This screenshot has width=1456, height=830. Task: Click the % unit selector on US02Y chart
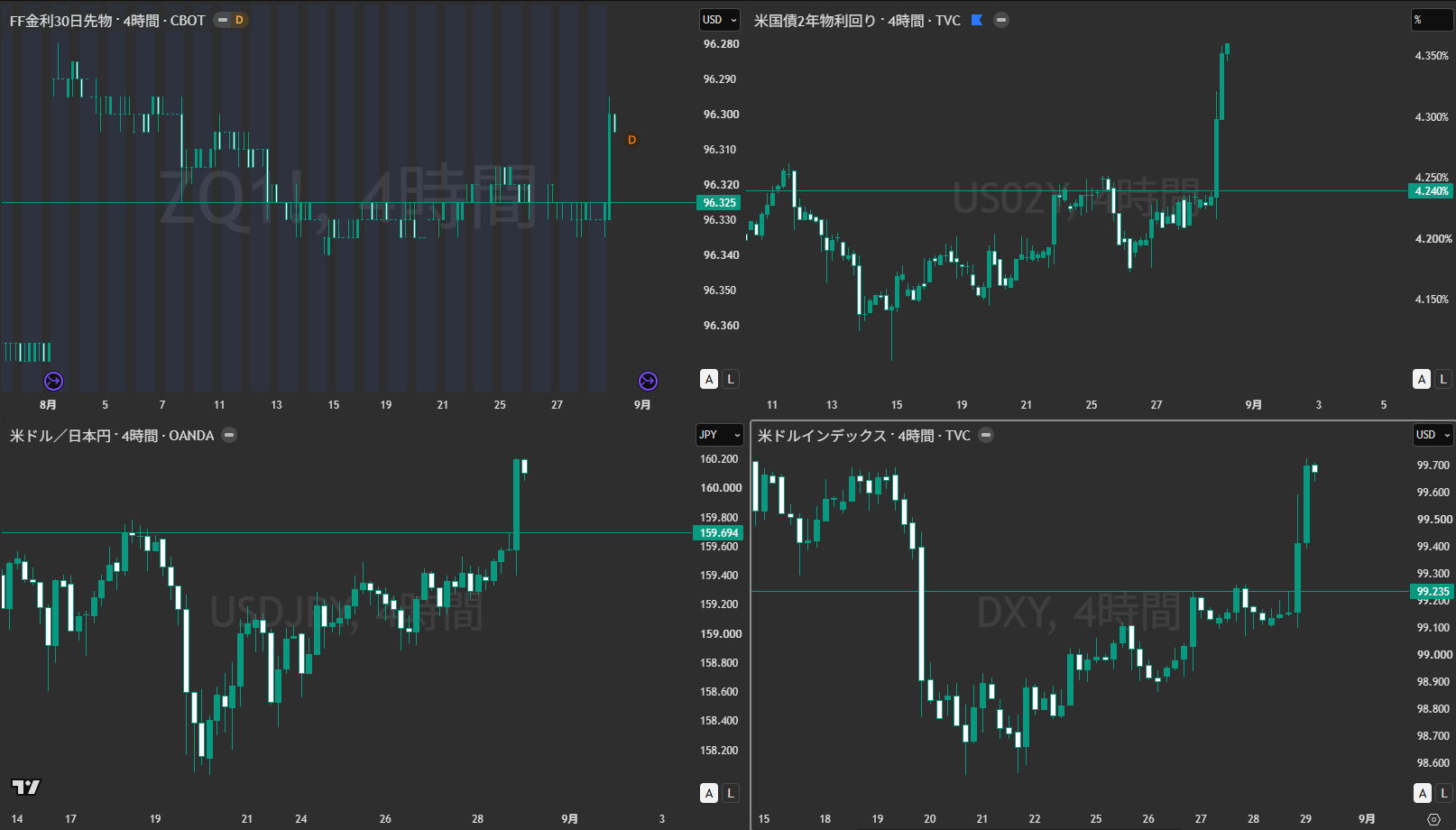[1432, 20]
